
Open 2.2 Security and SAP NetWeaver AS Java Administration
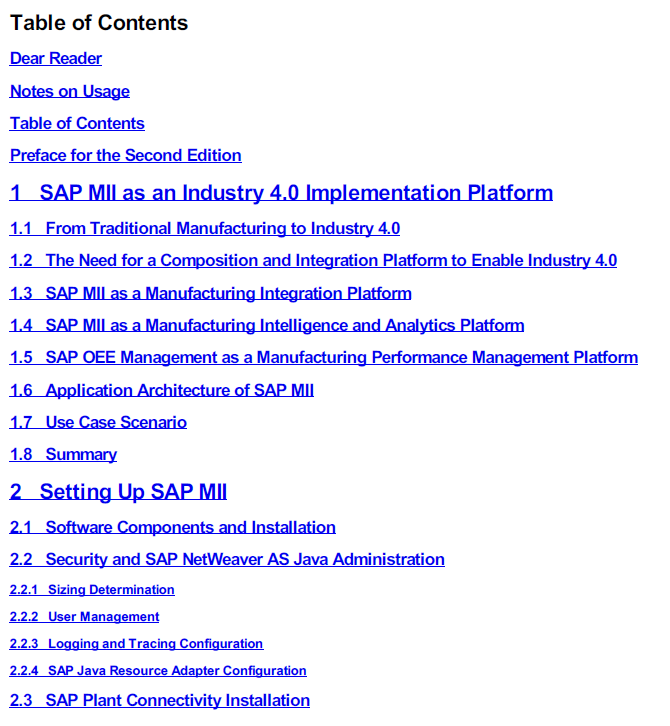click(x=227, y=559)
